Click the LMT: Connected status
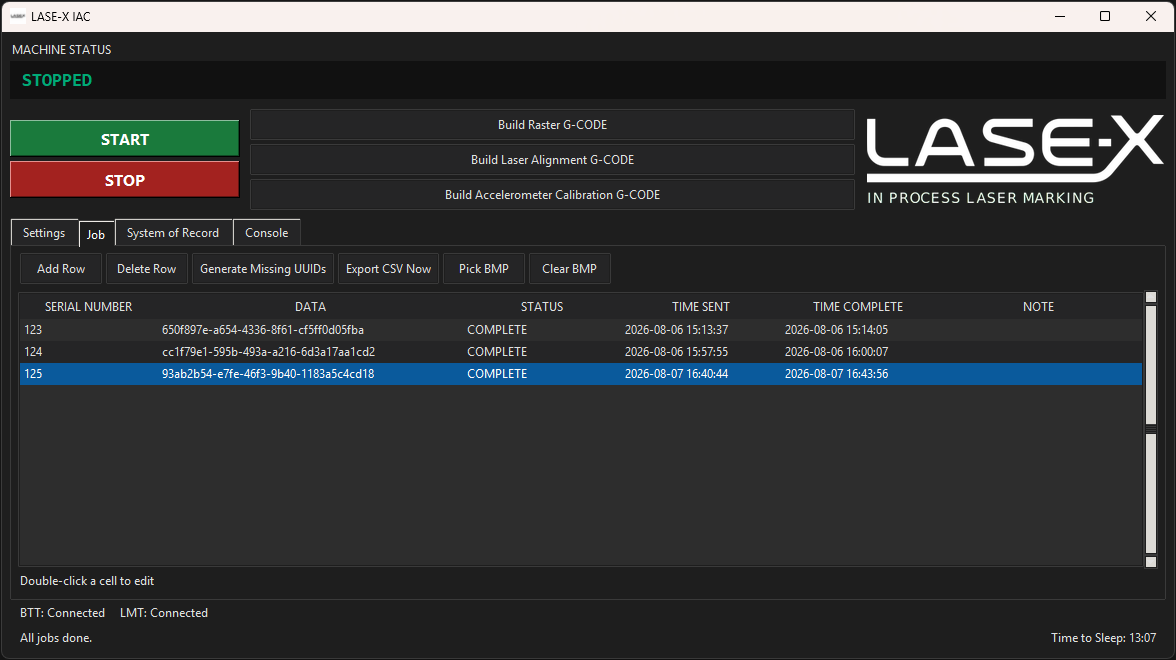1176x660 pixels. point(164,613)
